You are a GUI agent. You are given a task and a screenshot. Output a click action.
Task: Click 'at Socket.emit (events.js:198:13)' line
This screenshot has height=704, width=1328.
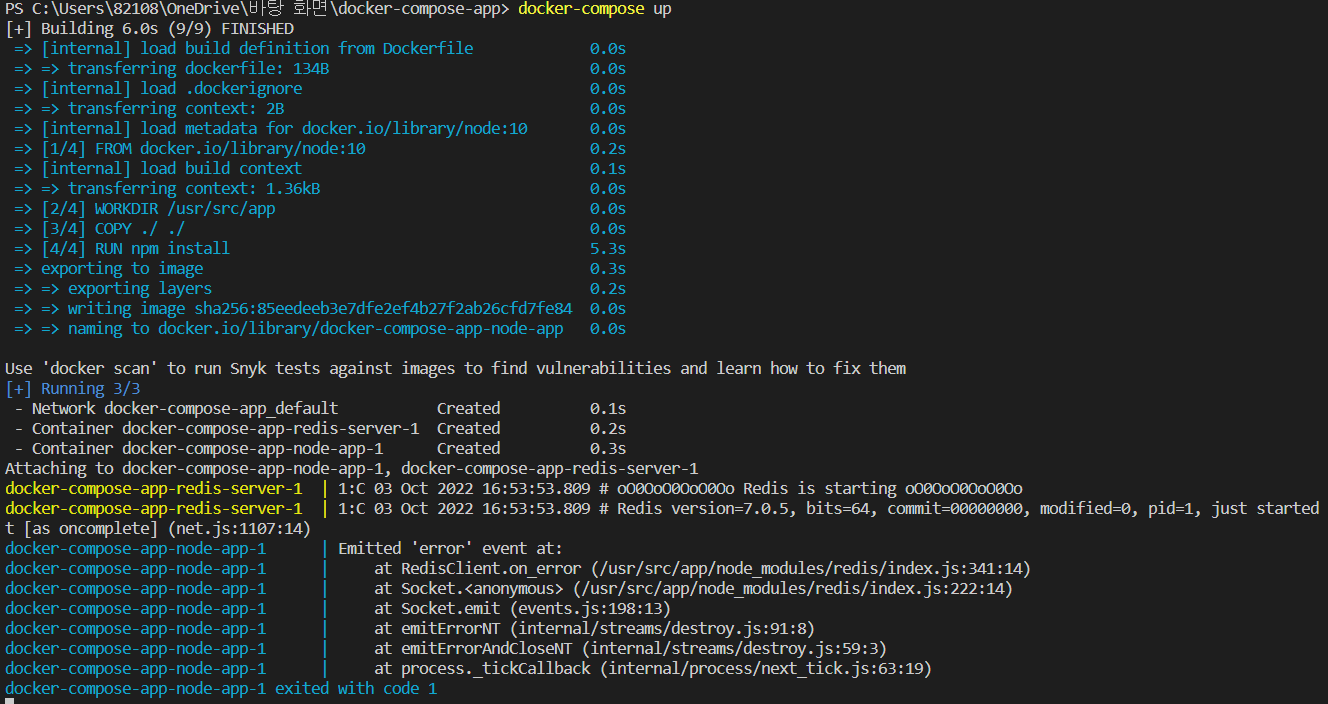coord(338,609)
